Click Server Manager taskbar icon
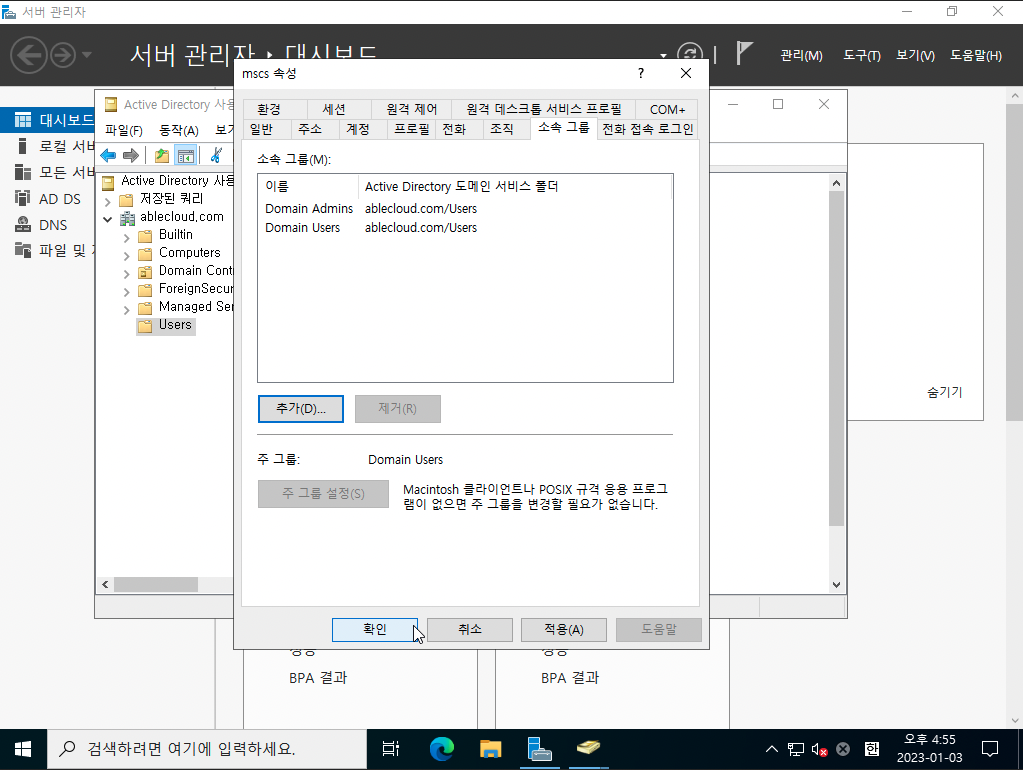Screen dimensions: 1023x770 pyautogui.click(x=540, y=749)
